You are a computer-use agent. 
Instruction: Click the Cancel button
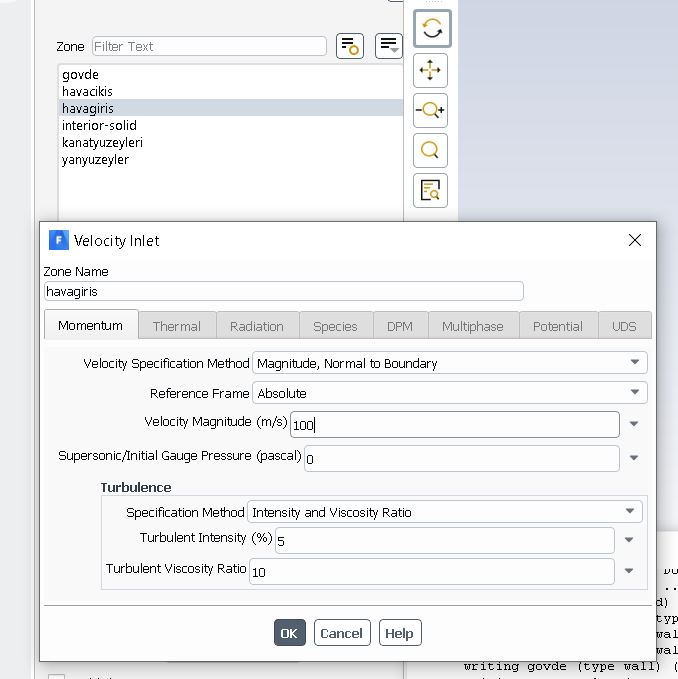pyautogui.click(x=342, y=633)
